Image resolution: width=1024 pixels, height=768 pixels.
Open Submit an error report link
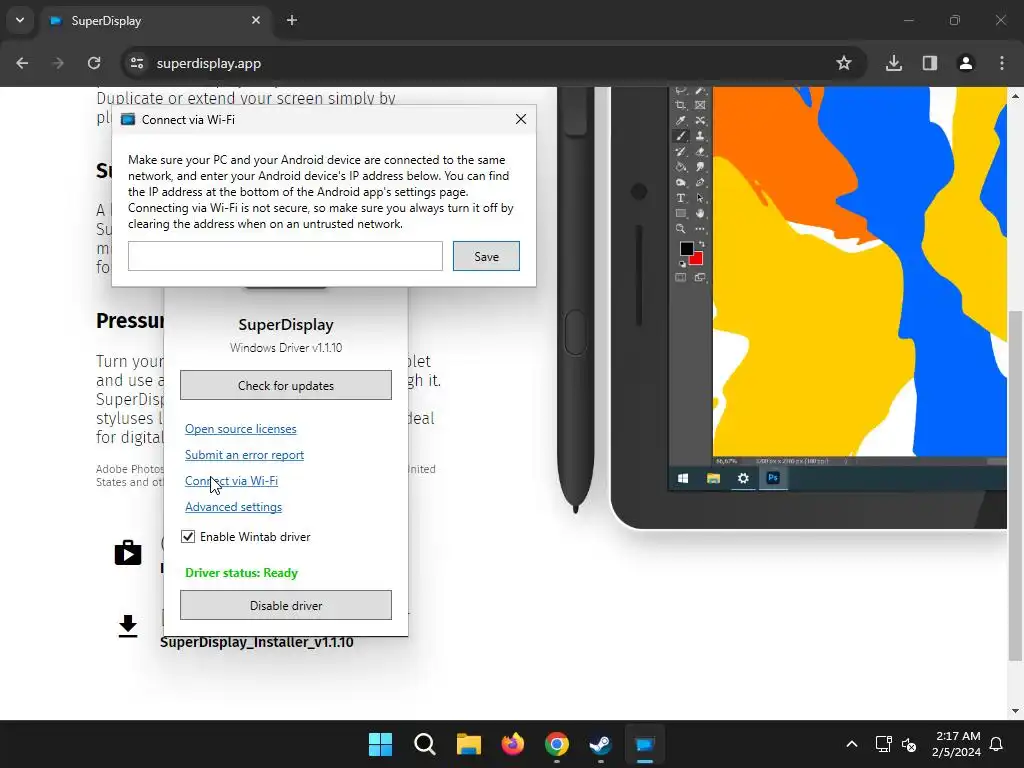244,455
